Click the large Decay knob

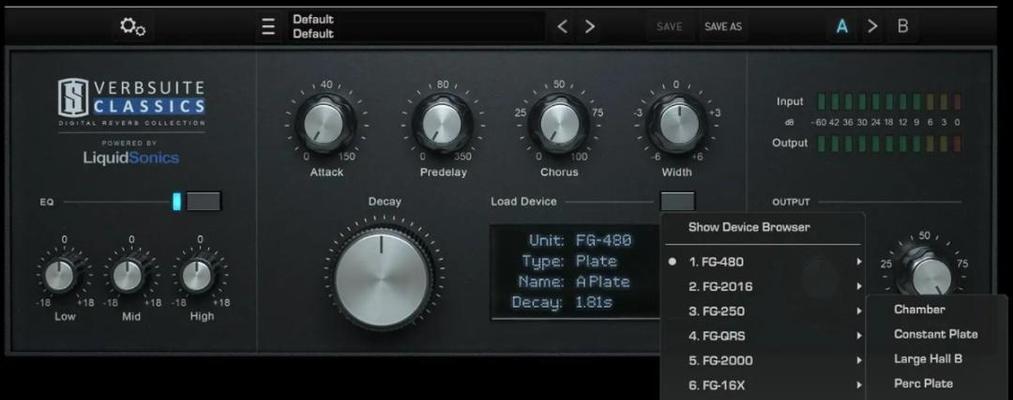[382, 279]
